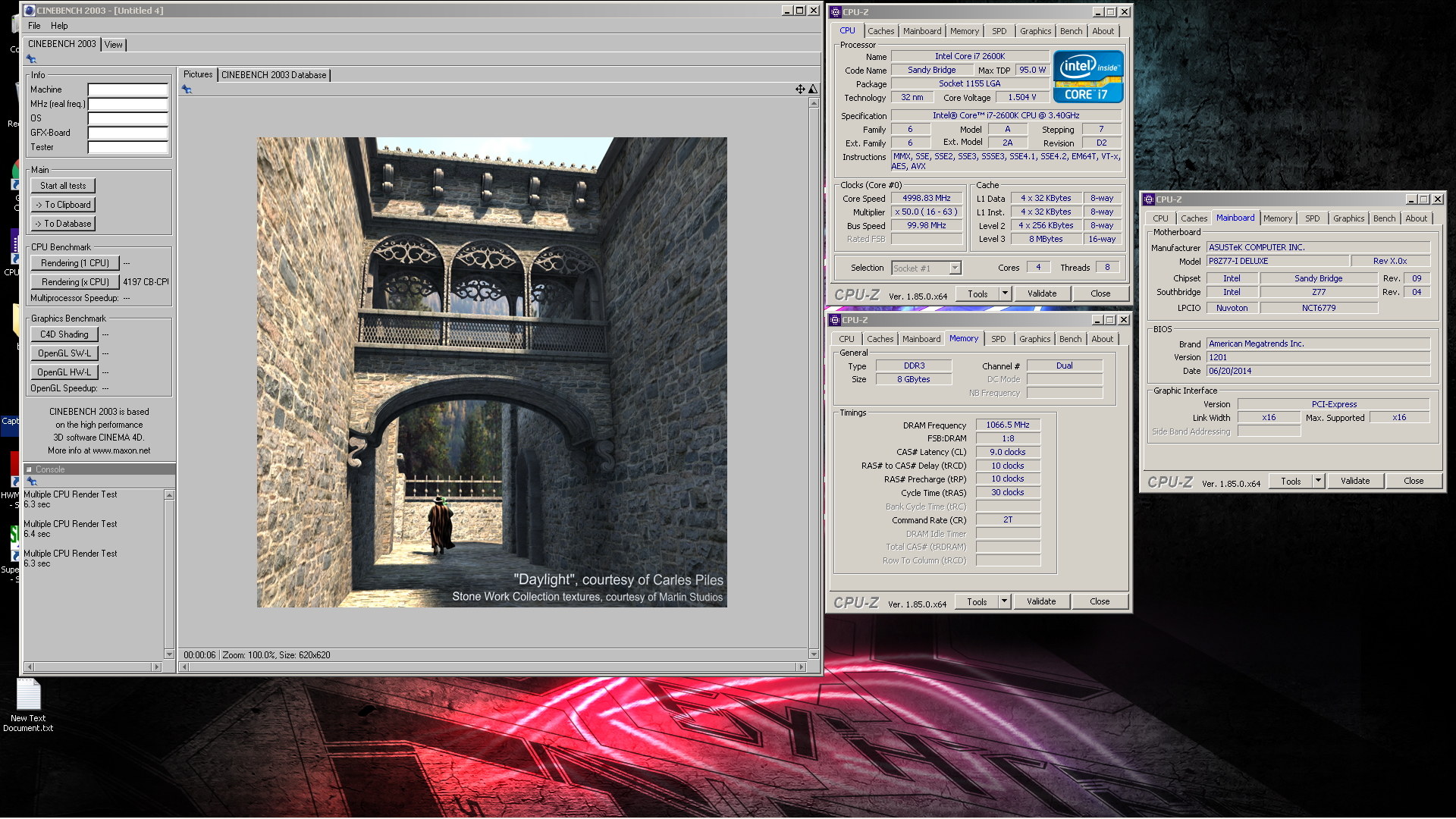Click the To Database button
Viewport: 1456px width, 819px height.
click(x=63, y=224)
